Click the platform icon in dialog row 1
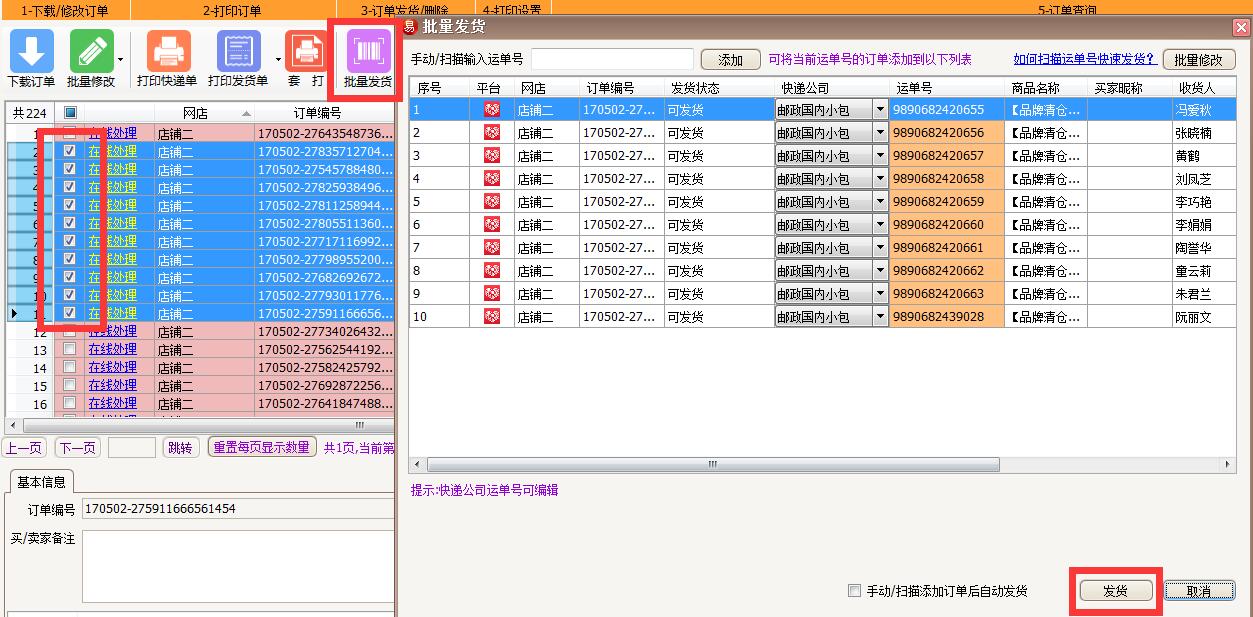1253x617 pixels. pyautogui.click(x=491, y=110)
